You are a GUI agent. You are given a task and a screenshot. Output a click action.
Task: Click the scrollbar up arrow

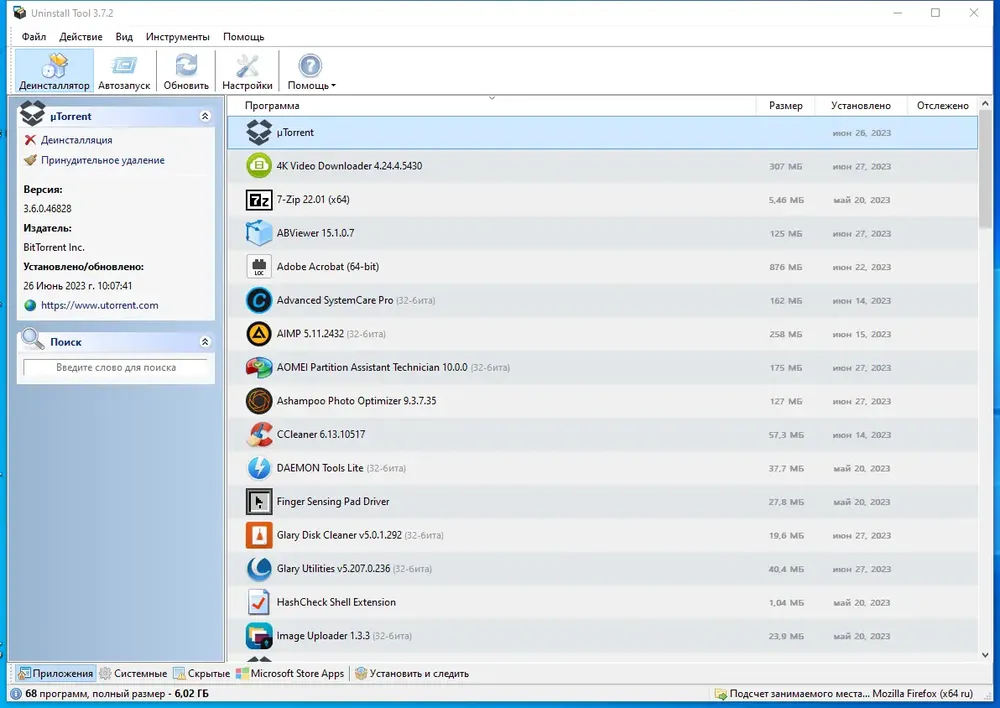tap(985, 103)
